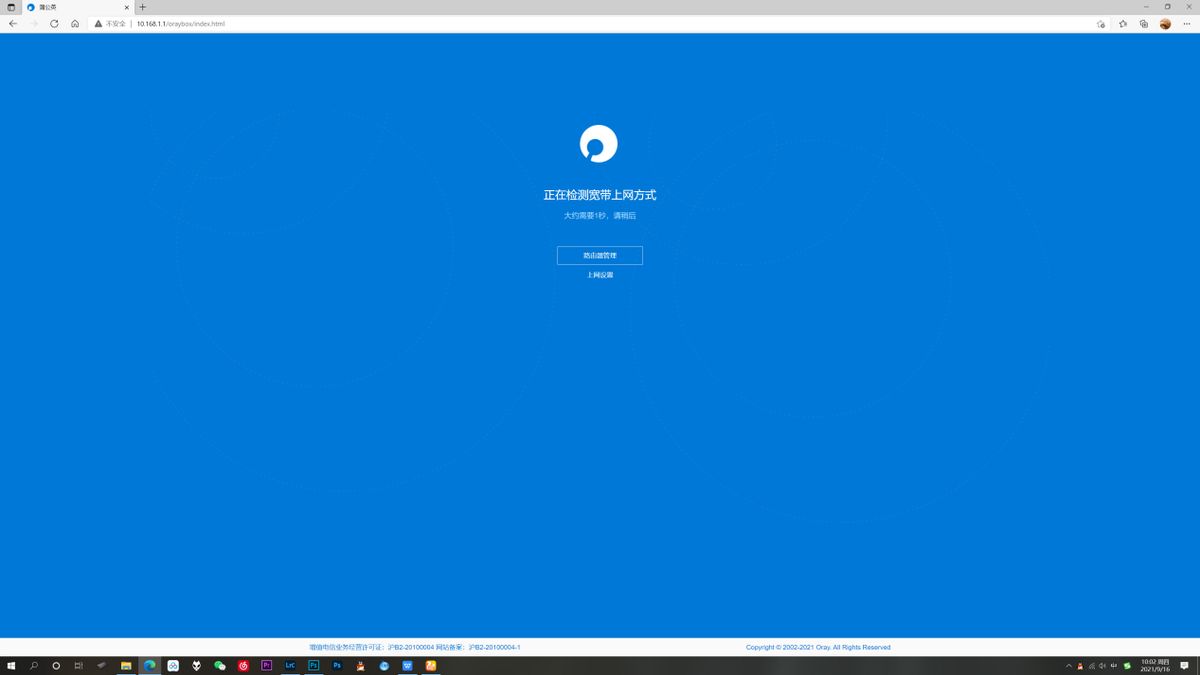Open the Favorites list icon
The image size is (1200, 675).
point(1123,23)
